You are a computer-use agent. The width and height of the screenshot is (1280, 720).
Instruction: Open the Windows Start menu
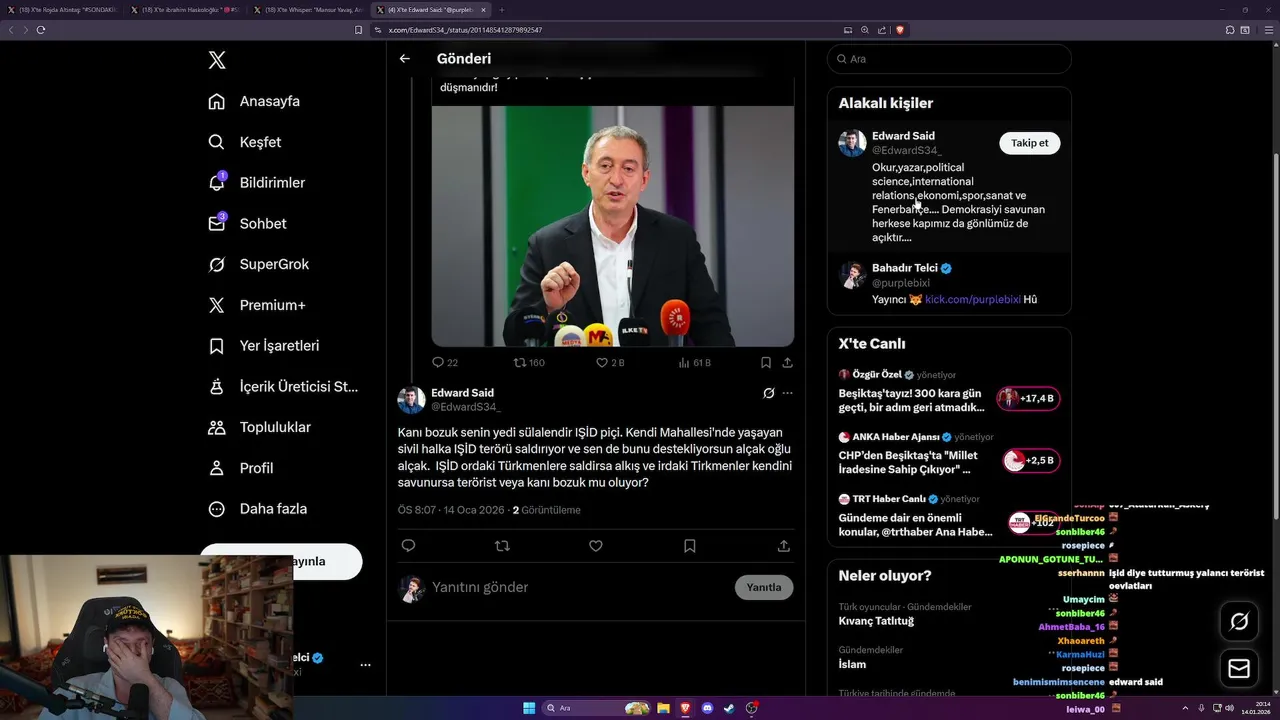pyautogui.click(x=529, y=708)
